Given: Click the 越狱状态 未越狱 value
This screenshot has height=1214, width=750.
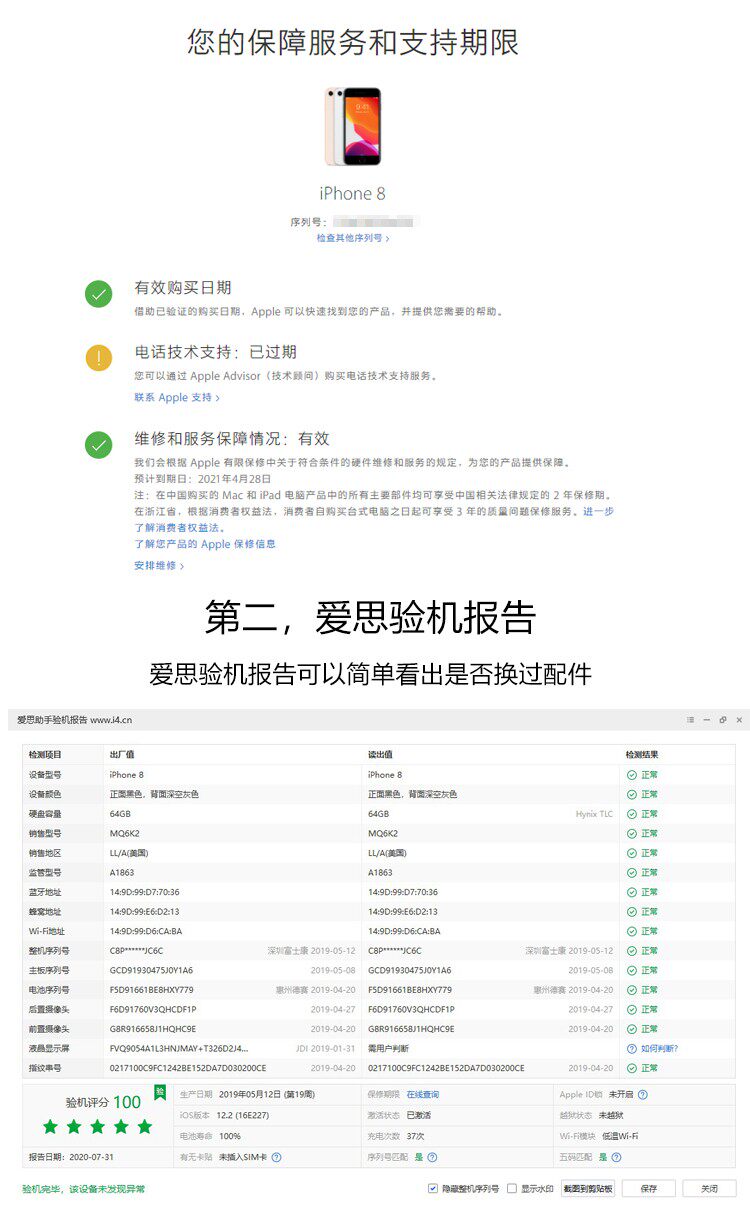Looking at the screenshot, I should pos(613,1115).
